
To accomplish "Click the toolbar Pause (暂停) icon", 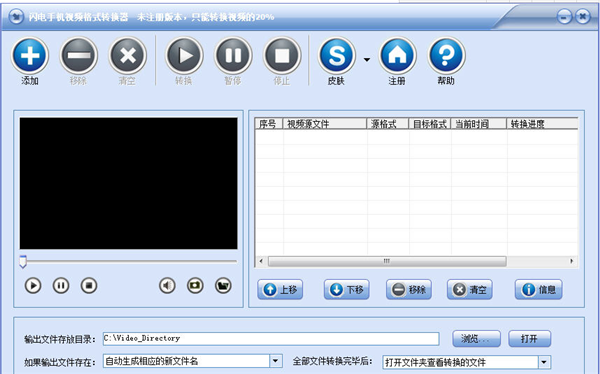I will pos(233,56).
